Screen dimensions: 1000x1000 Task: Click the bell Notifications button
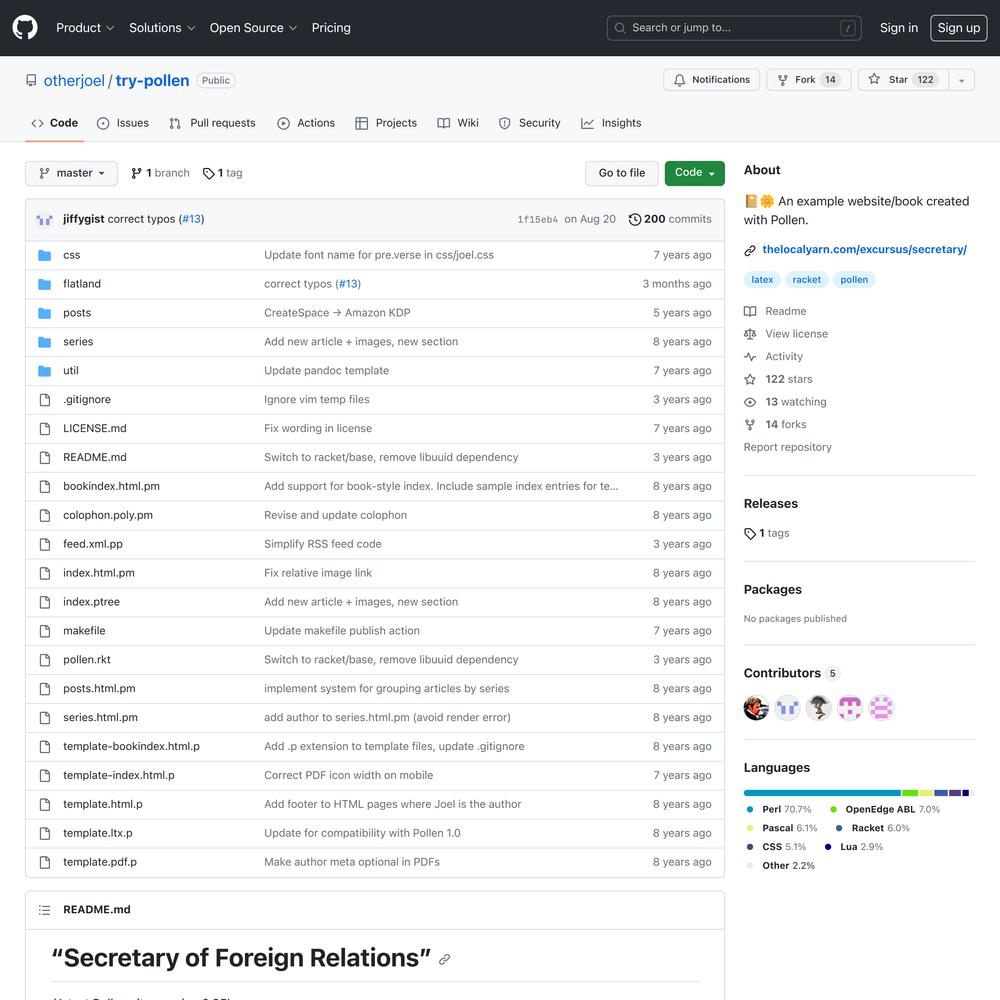pos(712,80)
